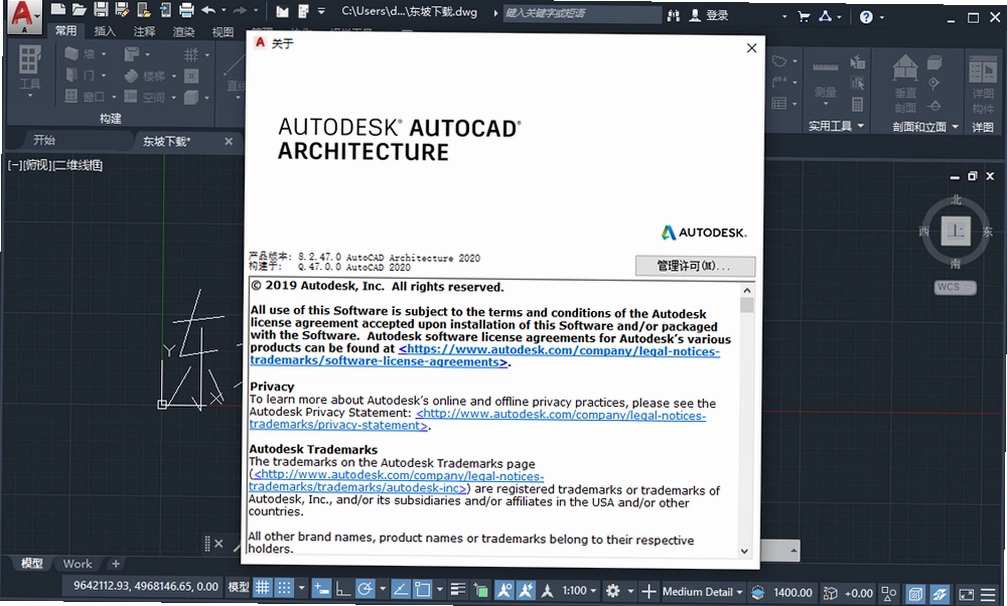1007x606 pixels.
Task: Click the WCS button under ViewCube
Action: [x=955, y=287]
